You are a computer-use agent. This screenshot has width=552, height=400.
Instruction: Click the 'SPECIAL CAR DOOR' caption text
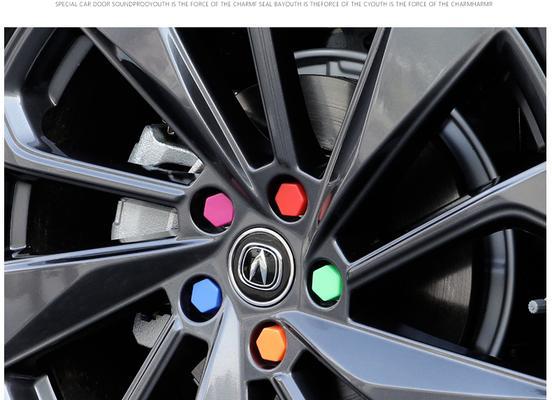(x=83, y=4)
